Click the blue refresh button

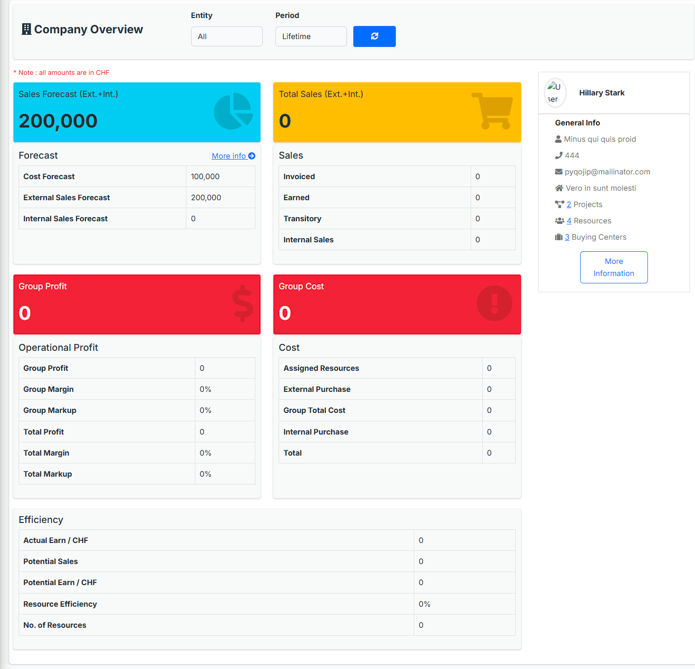click(374, 36)
